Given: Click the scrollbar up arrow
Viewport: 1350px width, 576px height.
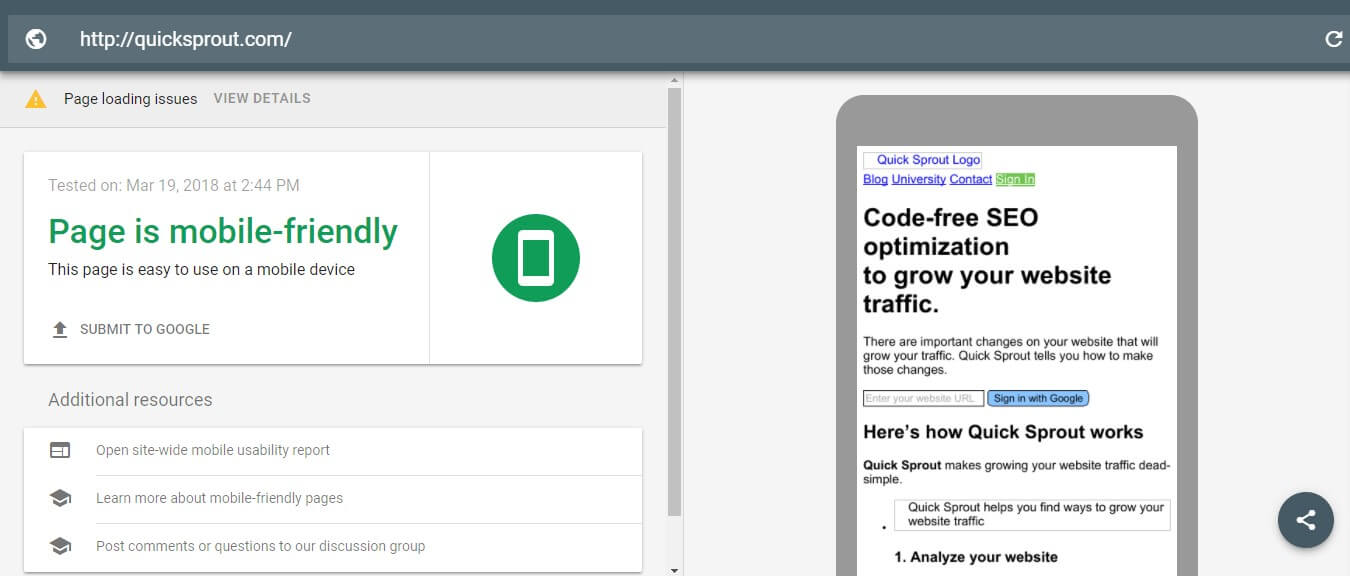Looking at the screenshot, I should click(x=674, y=79).
